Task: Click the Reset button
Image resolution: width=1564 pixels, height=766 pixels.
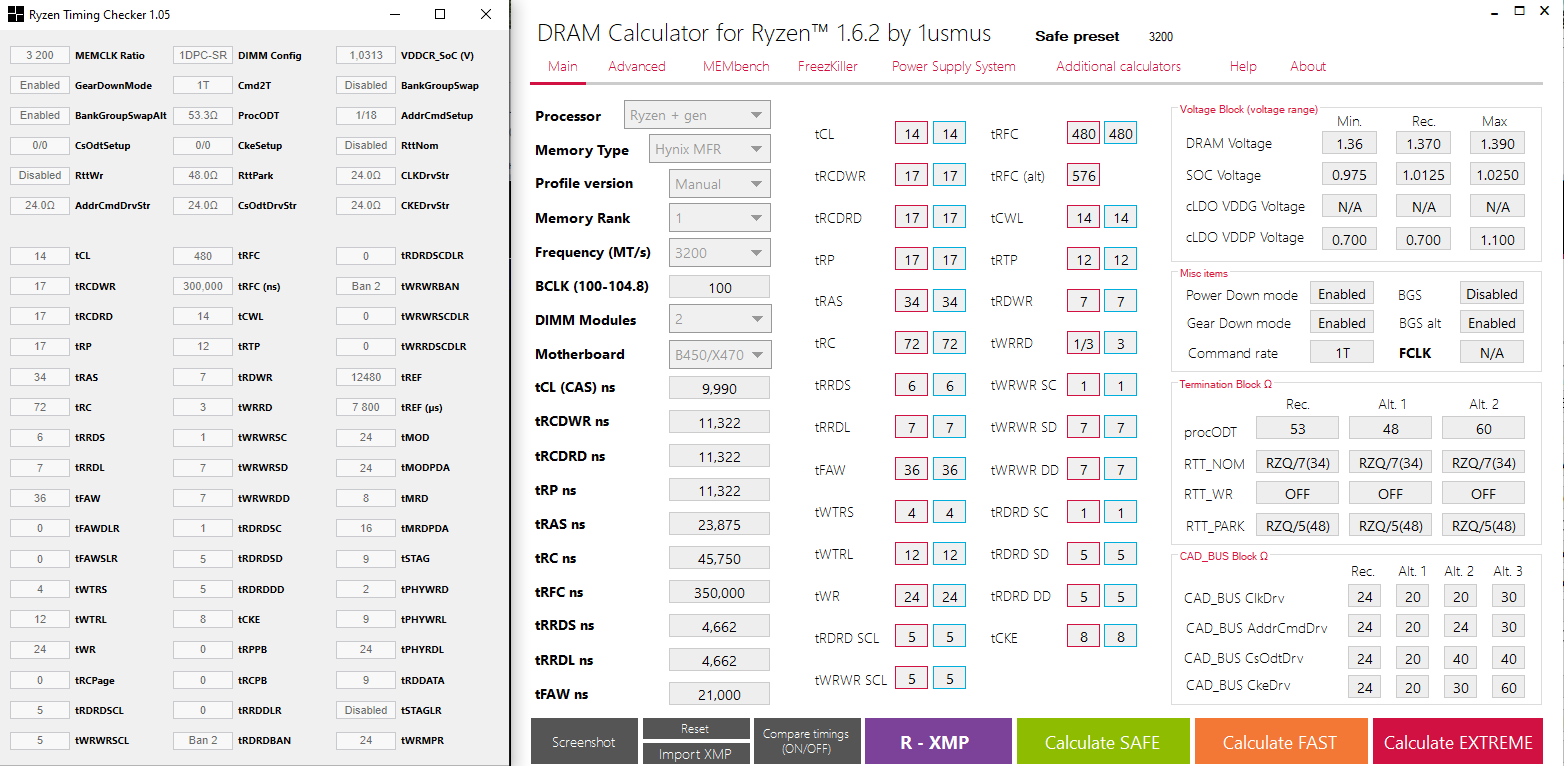Action: click(x=695, y=729)
